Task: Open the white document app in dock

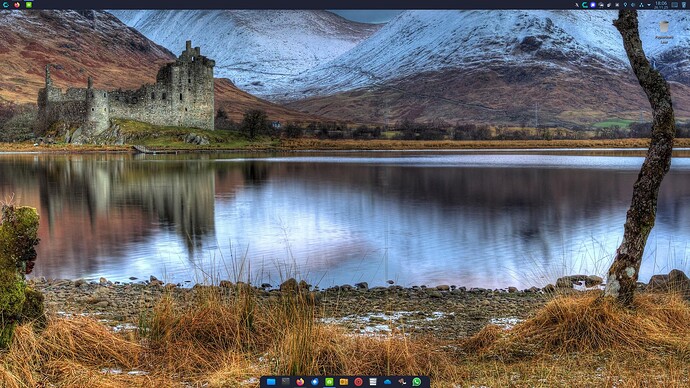Action: [373, 382]
